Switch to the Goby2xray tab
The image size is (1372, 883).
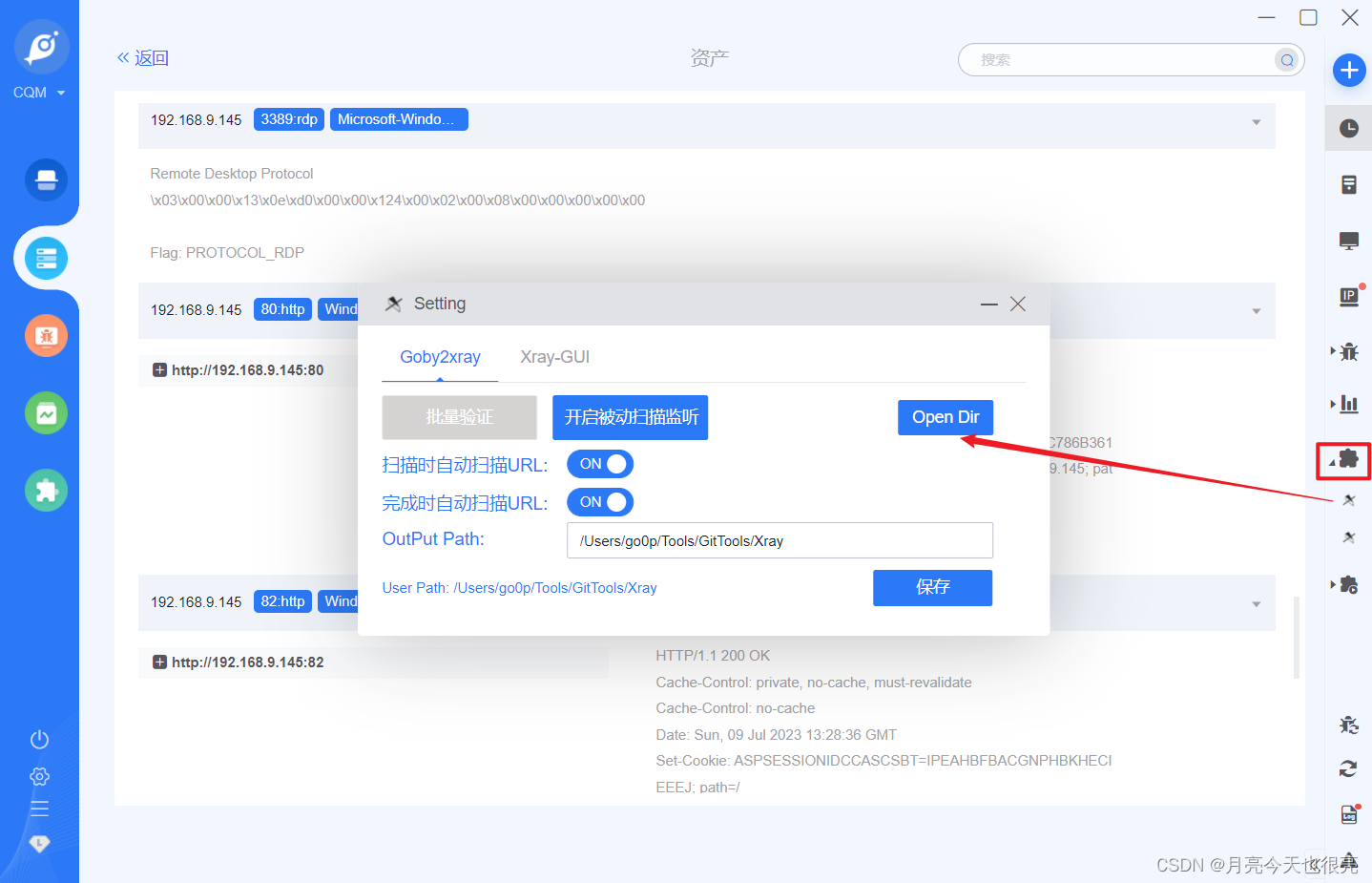pyautogui.click(x=440, y=357)
